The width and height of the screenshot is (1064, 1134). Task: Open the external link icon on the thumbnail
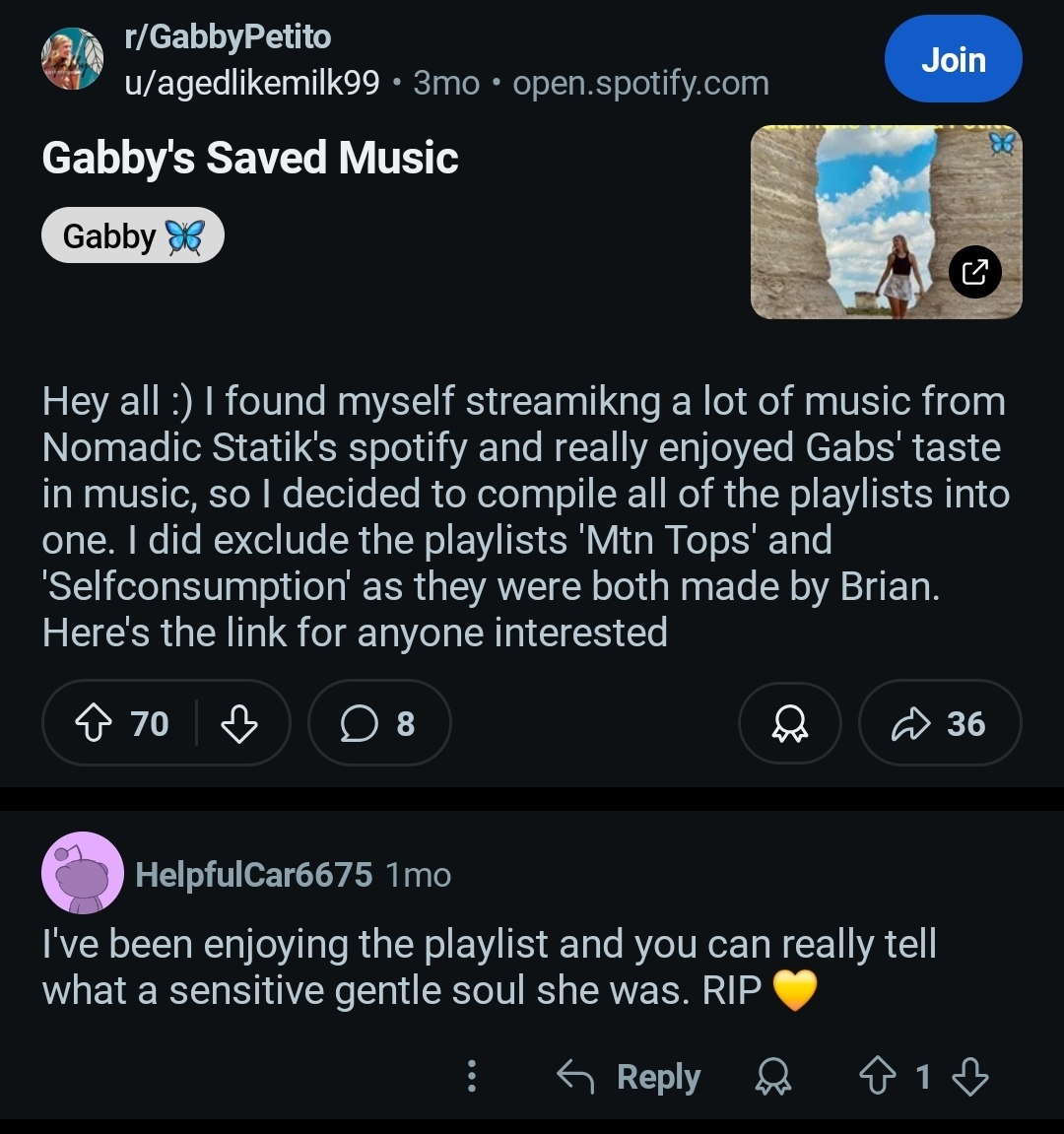click(974, 272)
